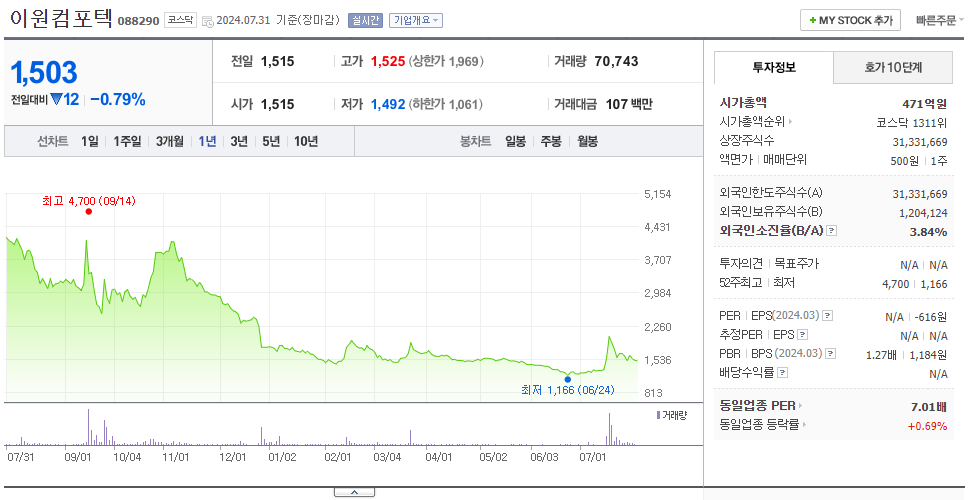Screen dimensions: 968x500
Task: Open help icon next to PER EPS(2024.03)
Action: [x=828, y=316]
